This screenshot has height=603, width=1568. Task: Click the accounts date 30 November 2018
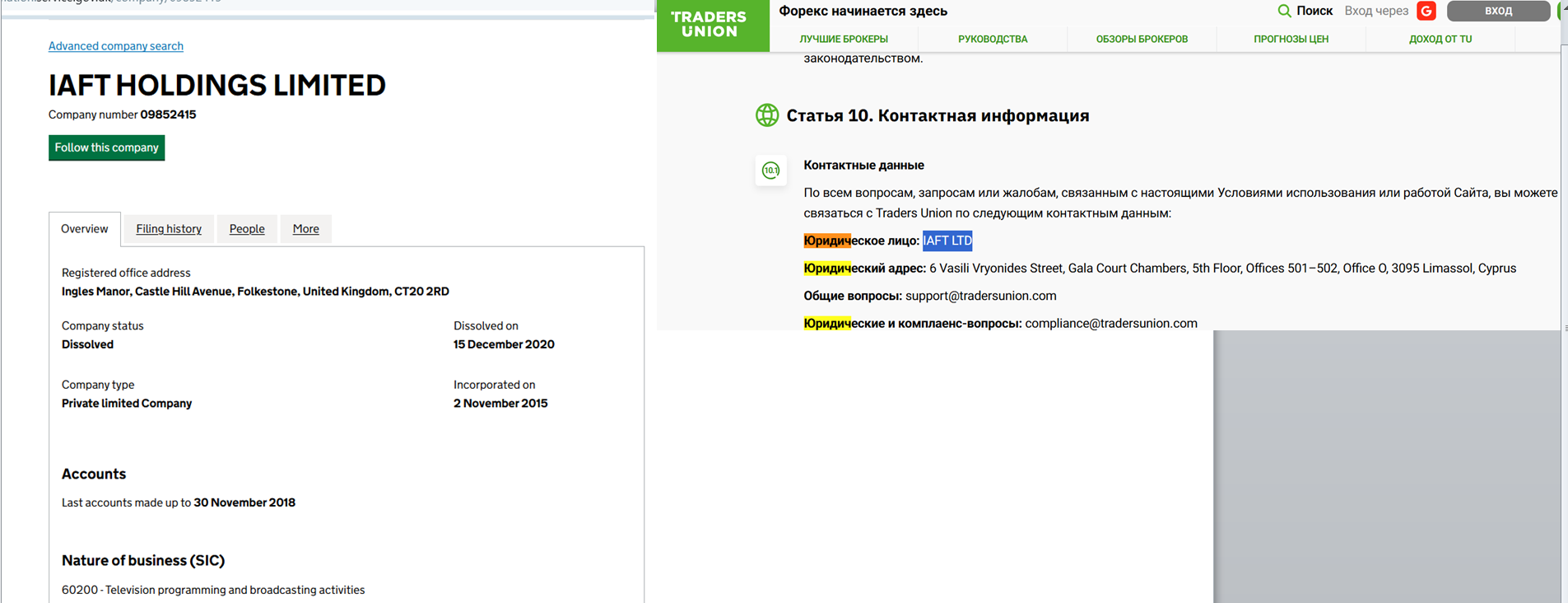coord(244,502)
